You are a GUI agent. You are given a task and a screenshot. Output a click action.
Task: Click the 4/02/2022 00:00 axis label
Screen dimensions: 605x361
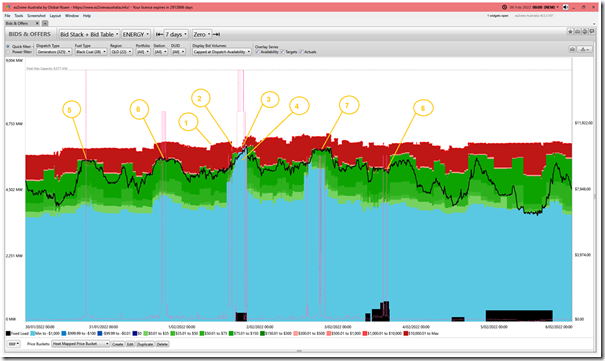tap(416, 327)
